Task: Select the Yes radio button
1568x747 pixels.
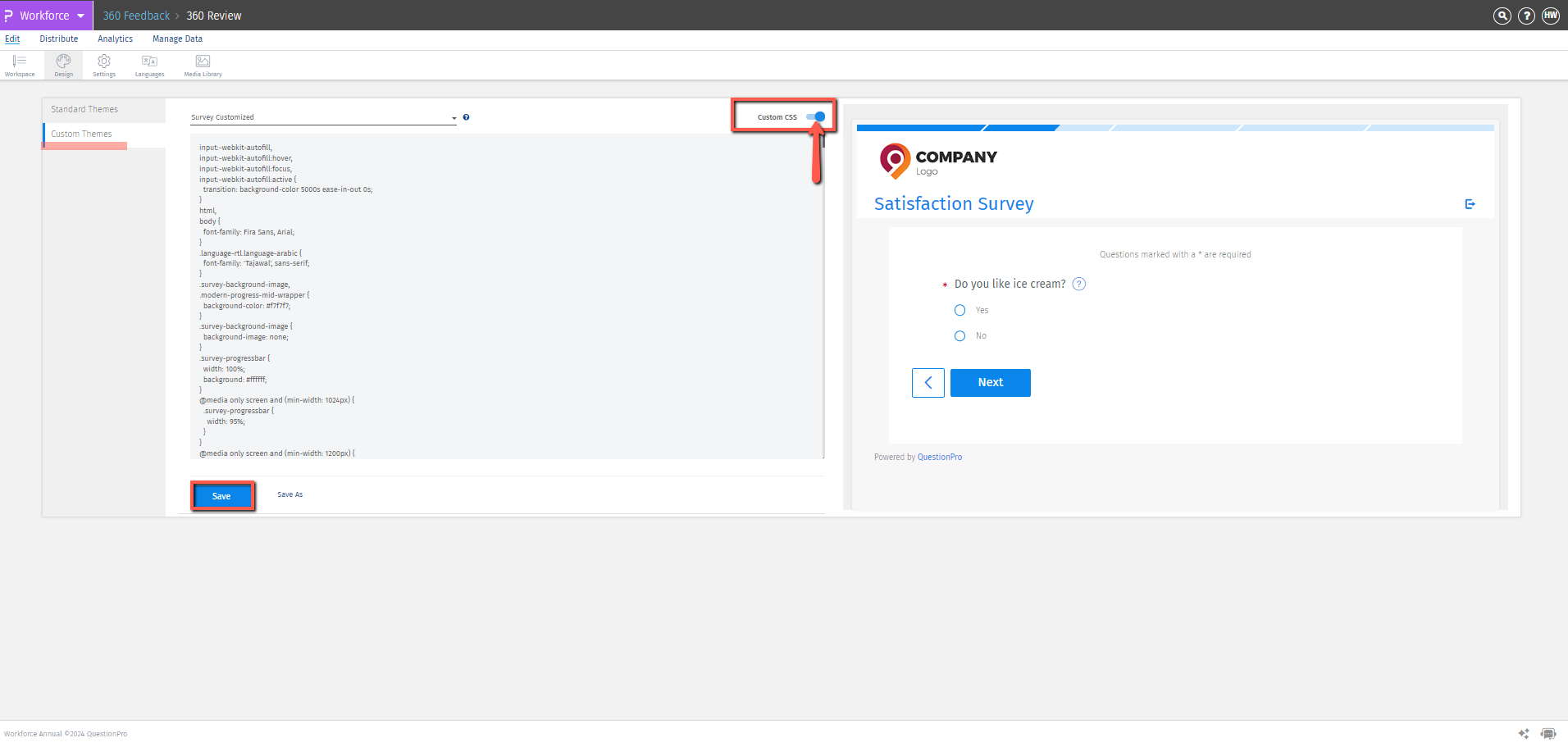Action: click(959, 310)
